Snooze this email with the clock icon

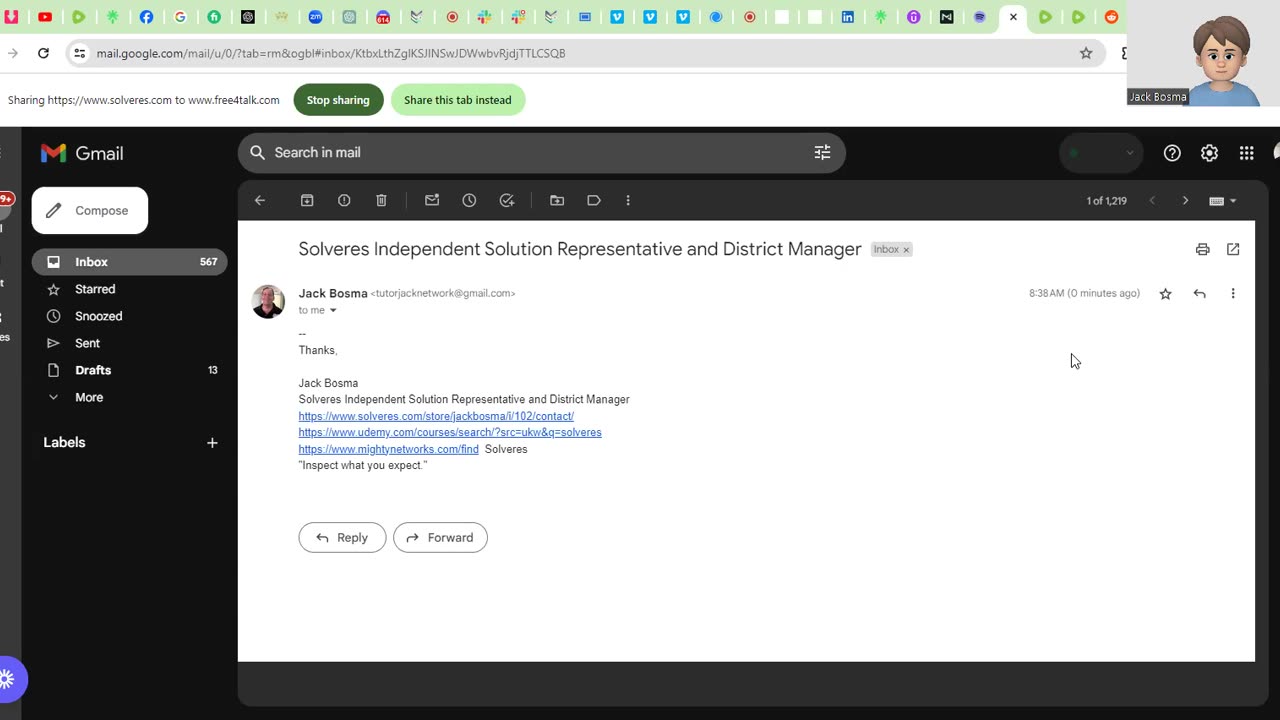469,201
